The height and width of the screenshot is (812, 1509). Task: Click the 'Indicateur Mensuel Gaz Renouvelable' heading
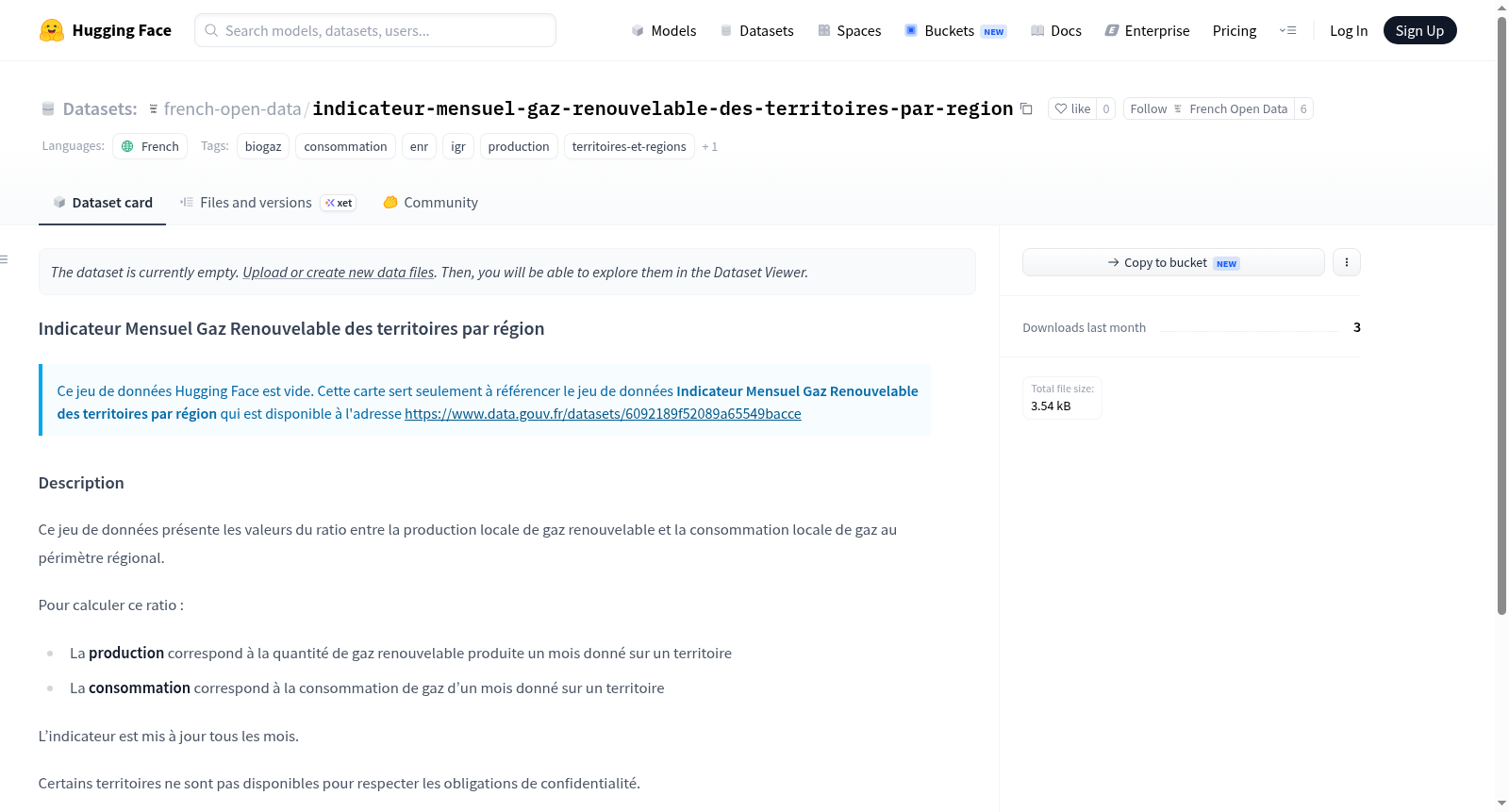click(x=291, y=328)
